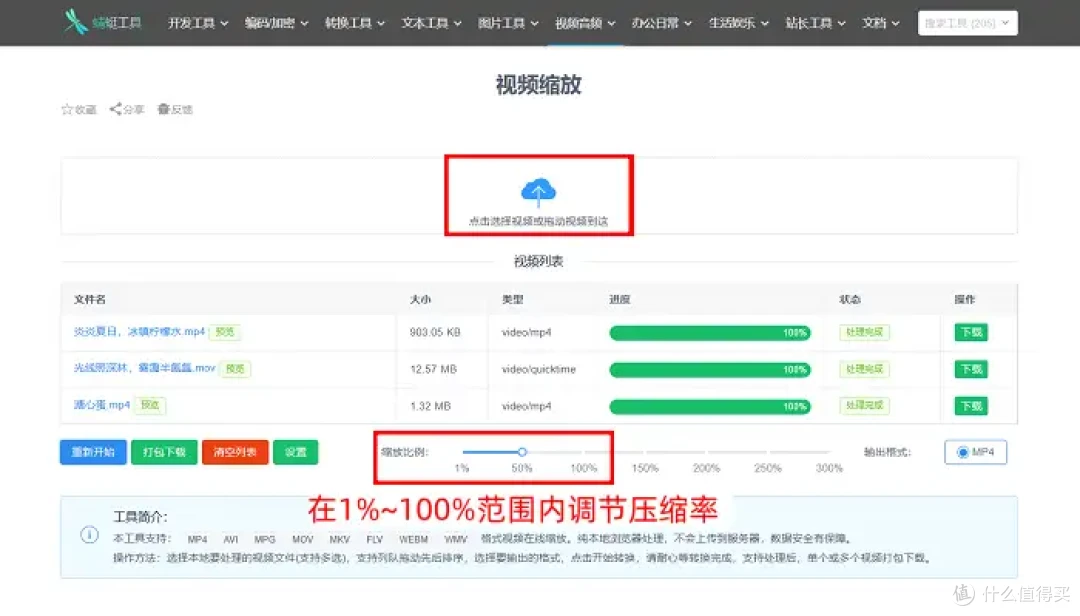Open the 文档 menu item
1080x616 pixels.
pos(875,22)
